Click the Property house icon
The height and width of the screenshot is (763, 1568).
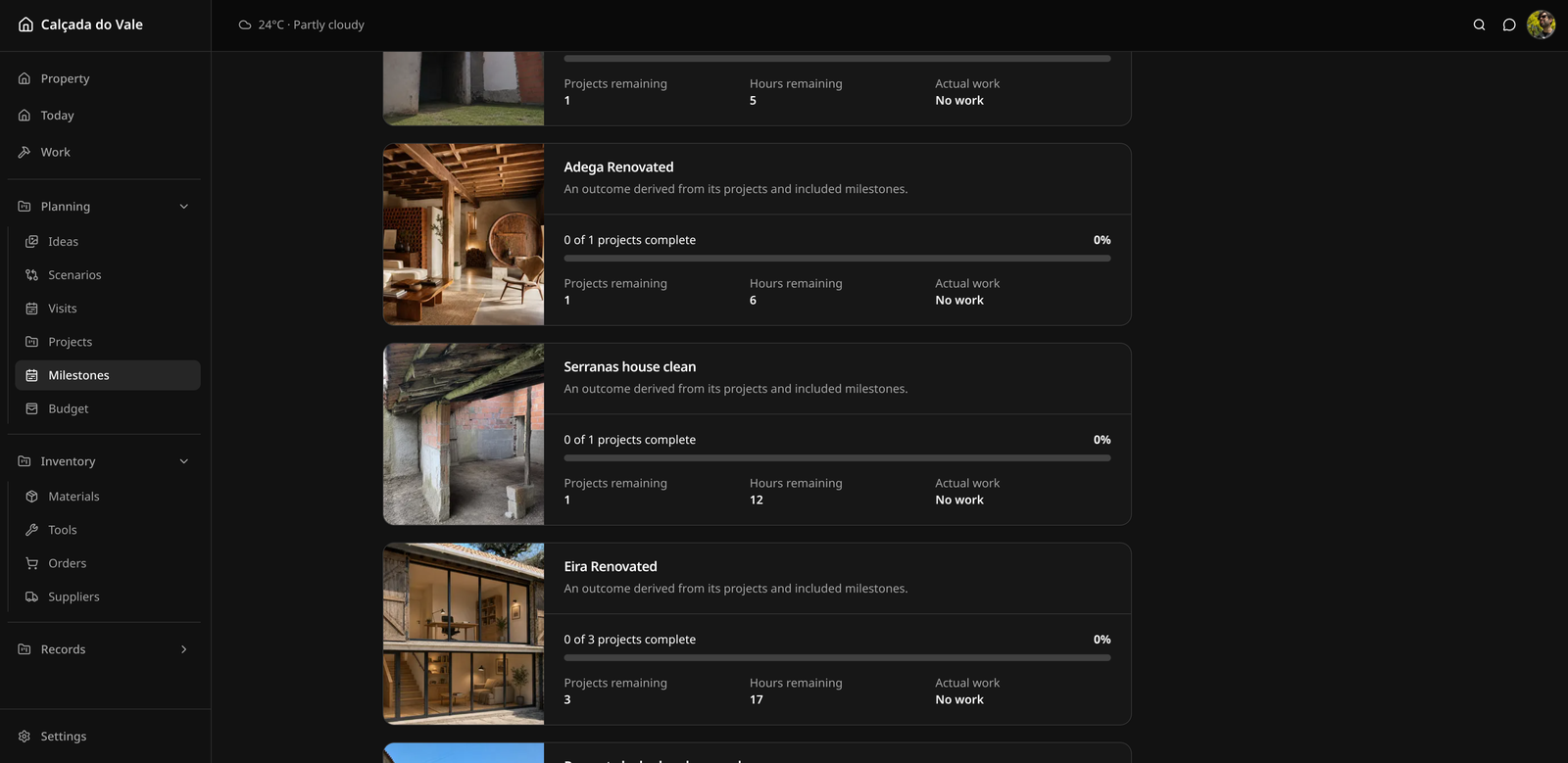(24, 78)
